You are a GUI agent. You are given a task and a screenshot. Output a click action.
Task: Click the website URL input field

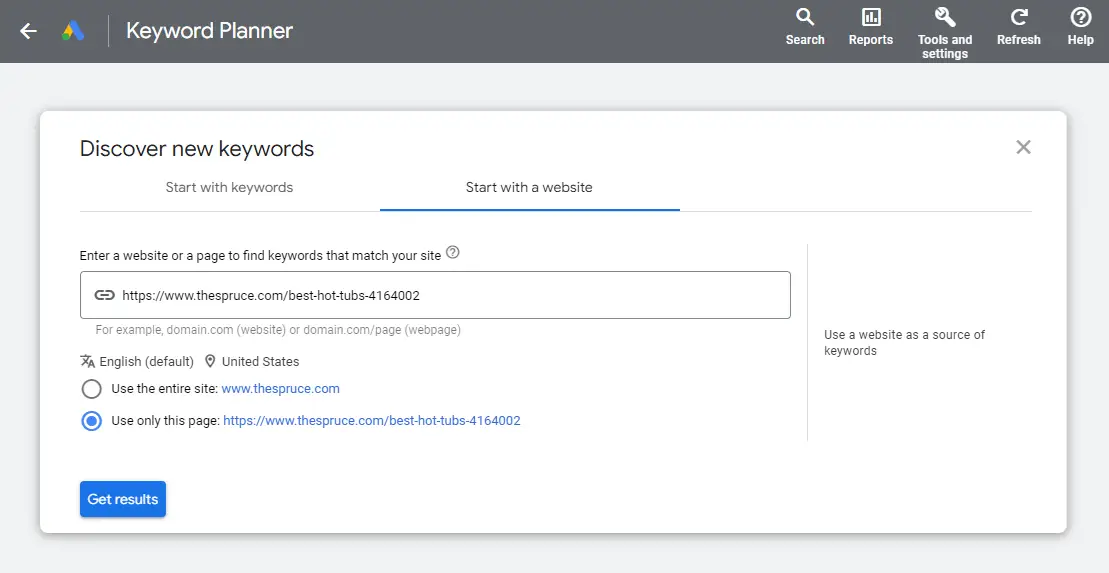coord(435,295)
